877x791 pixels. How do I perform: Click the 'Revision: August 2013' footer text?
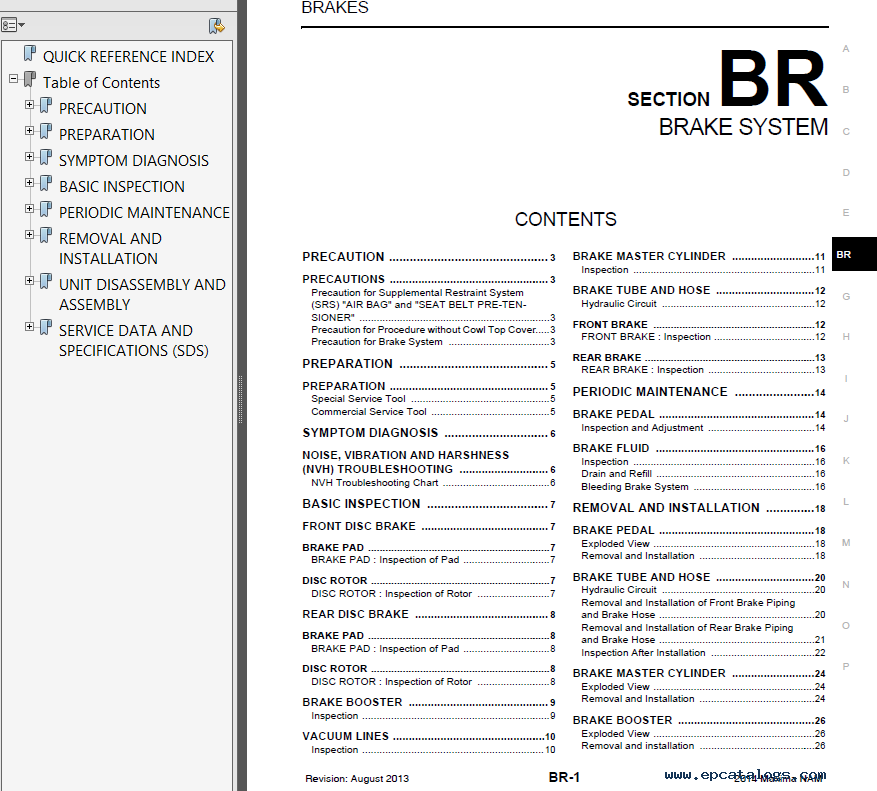coord(357,779)
